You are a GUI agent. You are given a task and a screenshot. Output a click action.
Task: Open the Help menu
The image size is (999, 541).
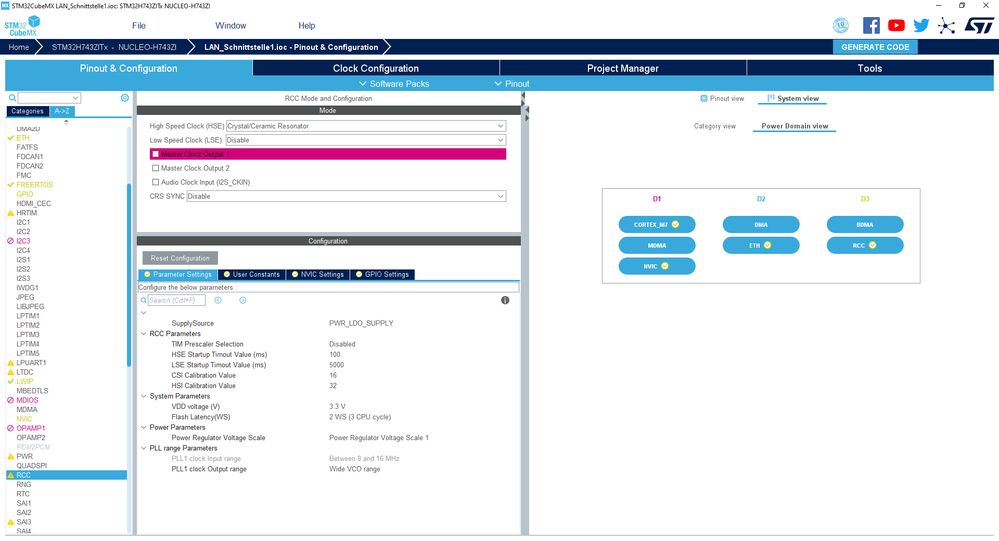pyautogui.click(x=306, y=25)
